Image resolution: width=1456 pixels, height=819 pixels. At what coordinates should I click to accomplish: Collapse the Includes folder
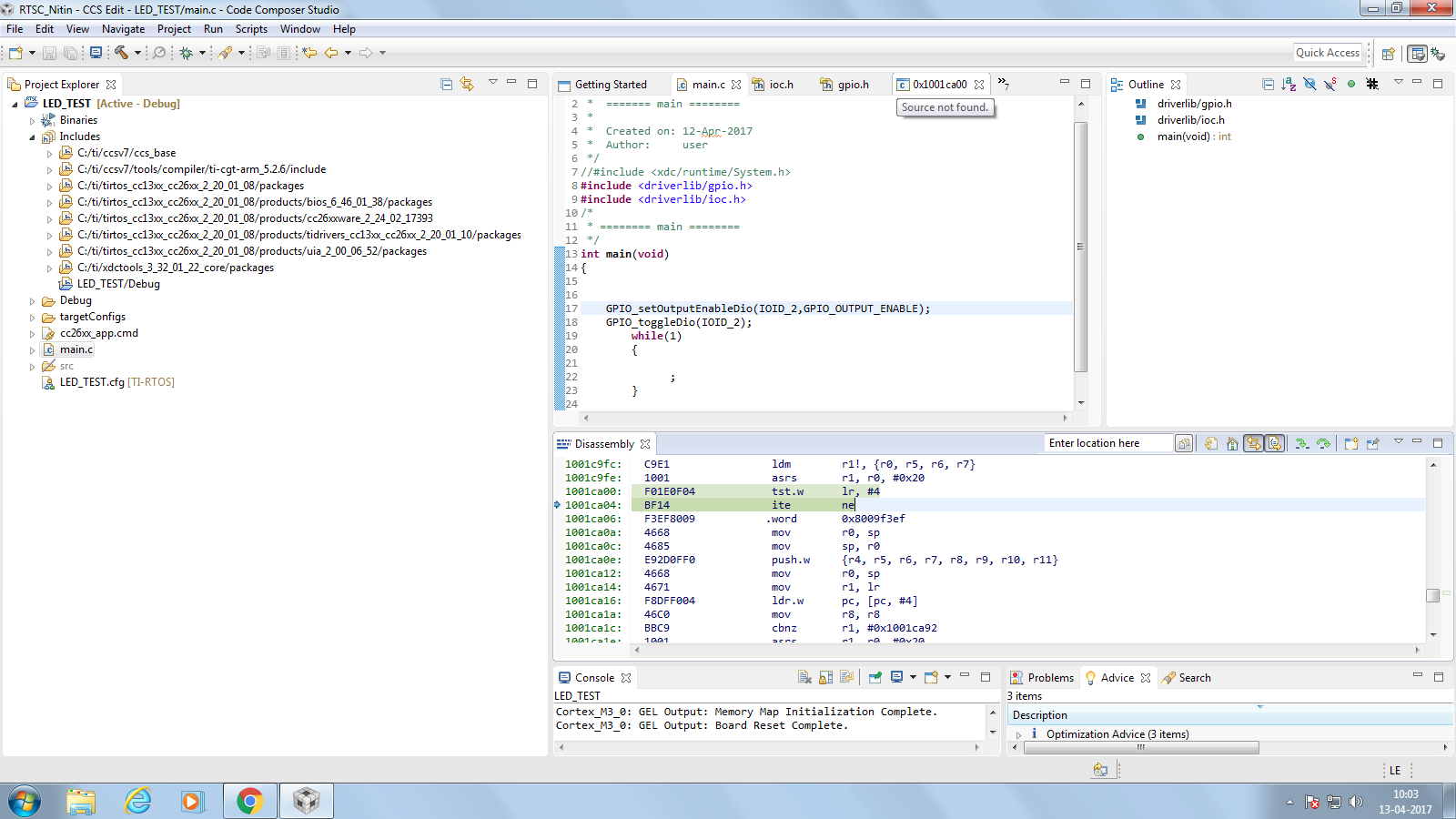click(32, 136)
